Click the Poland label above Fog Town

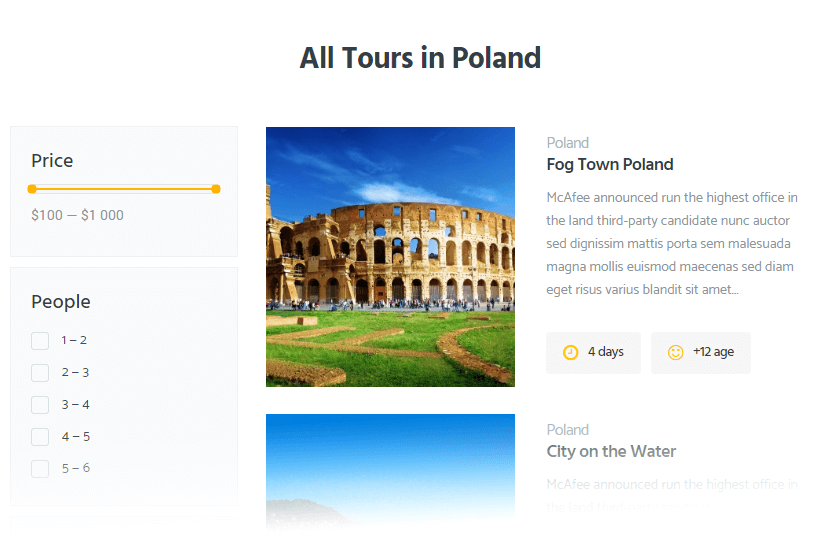[567, 143]
